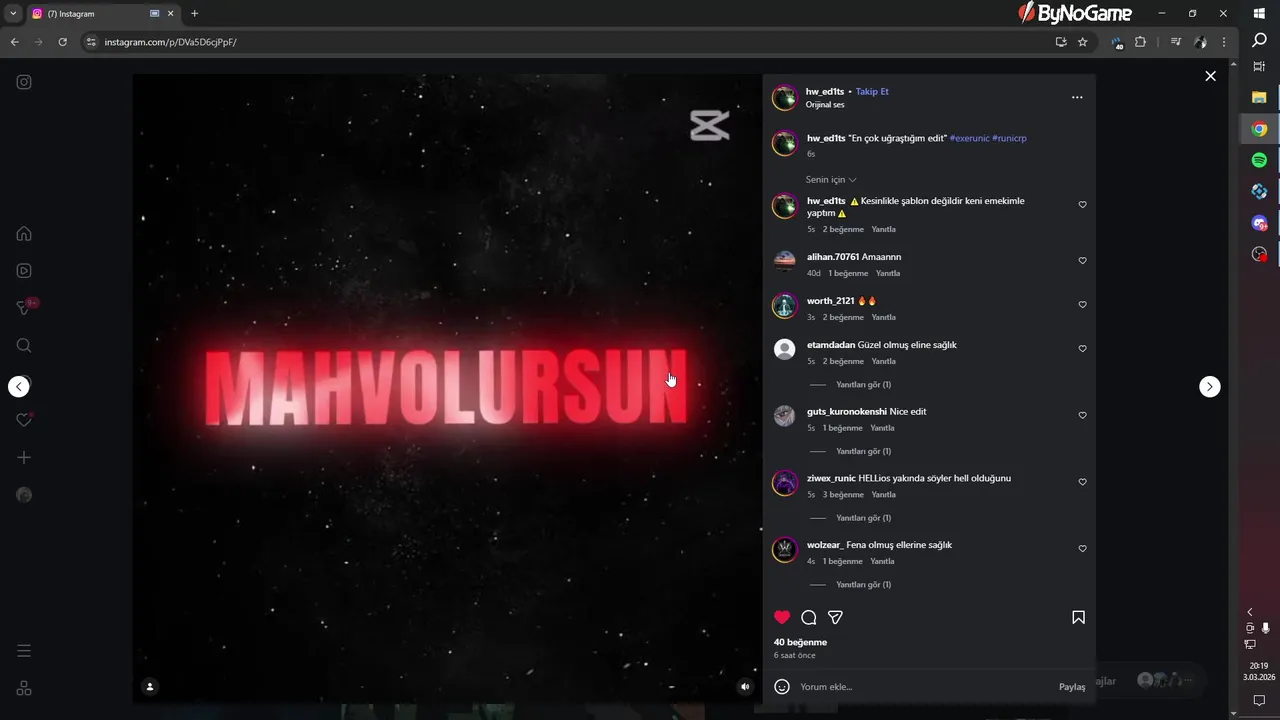The width and height of the screenshot is (1280, 720).
Task: Open the comment bubble icon under the post
Action: click(x=809, y=618)
